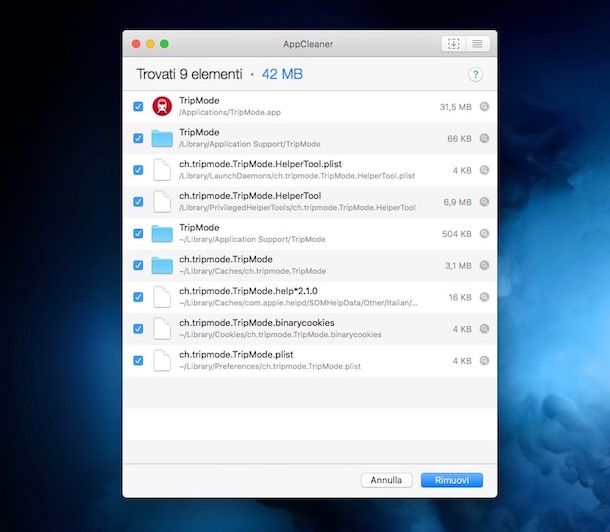Click folder icon for ~/Library/Application Support/TripMode
The height and width of the screenshot is (532, 610).
click(x=162, y=234)
